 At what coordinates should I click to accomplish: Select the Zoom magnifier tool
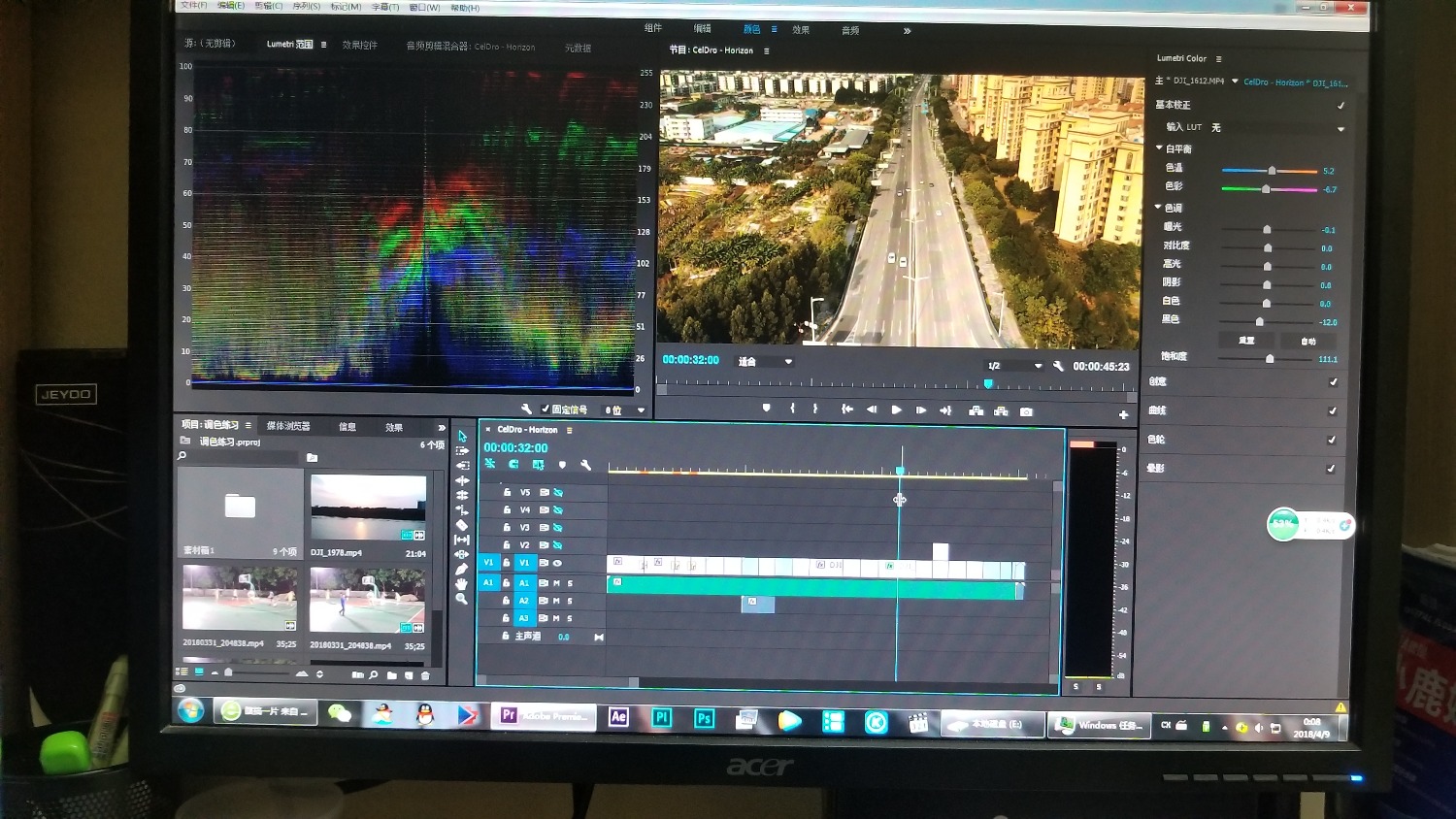tap(462, 599)
